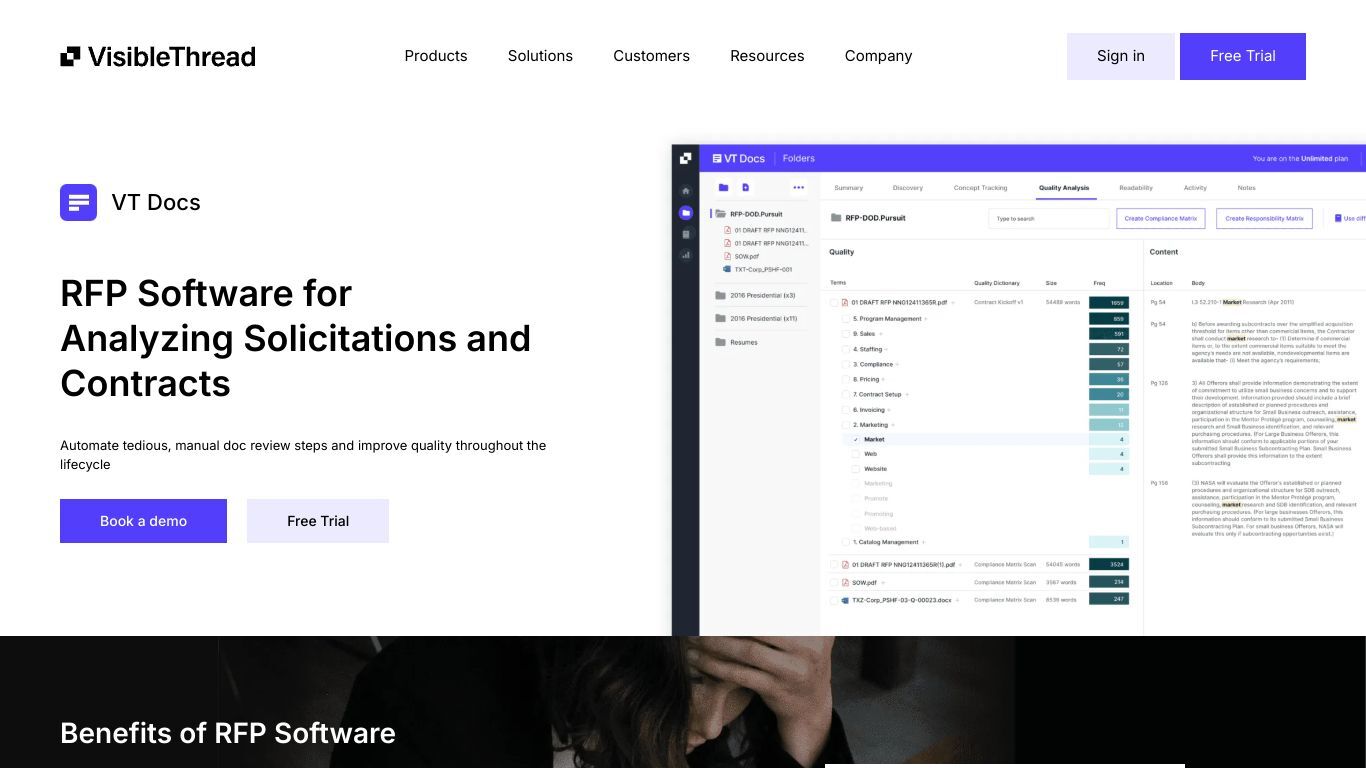The image size is (1366, 768).
Task: Open the Solutions menu
Action: pos(540,56)
